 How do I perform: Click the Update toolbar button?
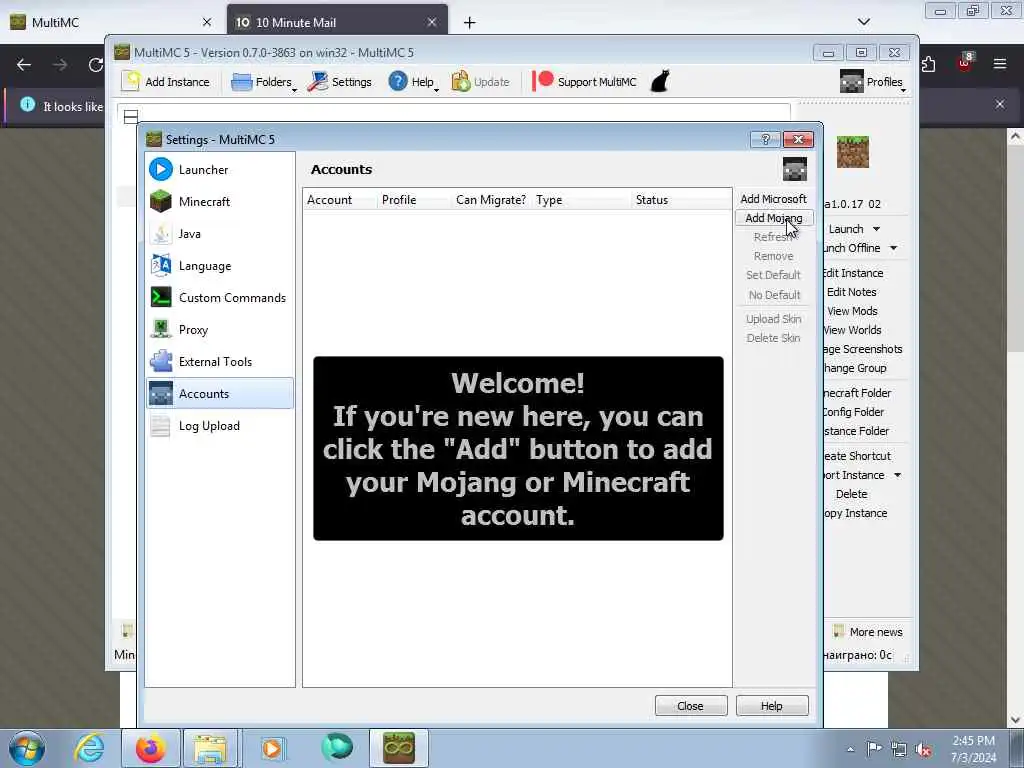click(481, 82)
